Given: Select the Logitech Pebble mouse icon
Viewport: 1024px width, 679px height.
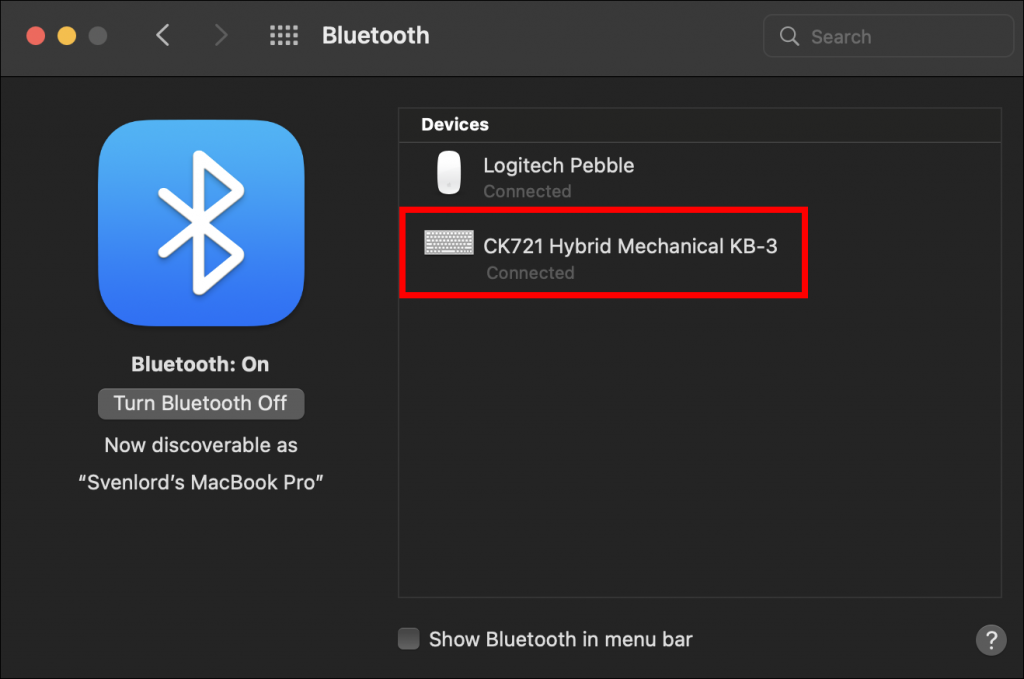Looking at the screenshot, I should pyautogui.click(x=448, y=176).
